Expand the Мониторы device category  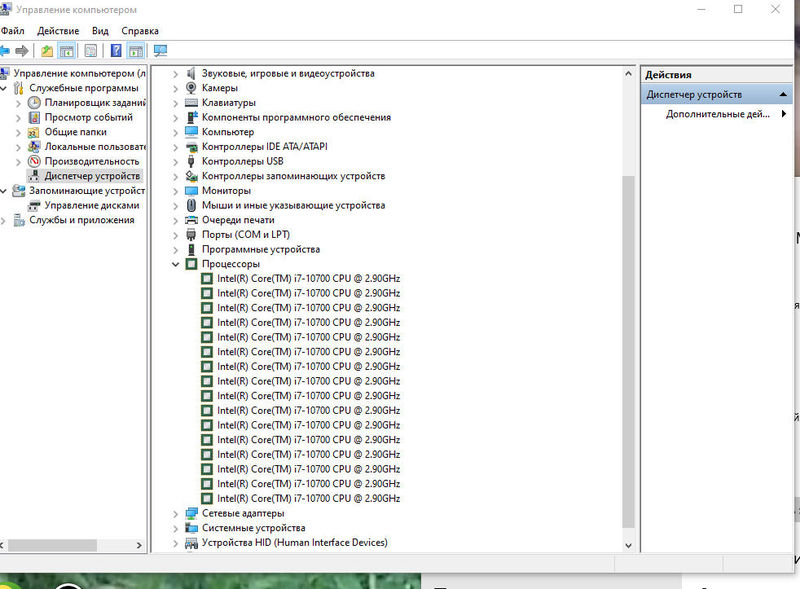click(176, 191)
